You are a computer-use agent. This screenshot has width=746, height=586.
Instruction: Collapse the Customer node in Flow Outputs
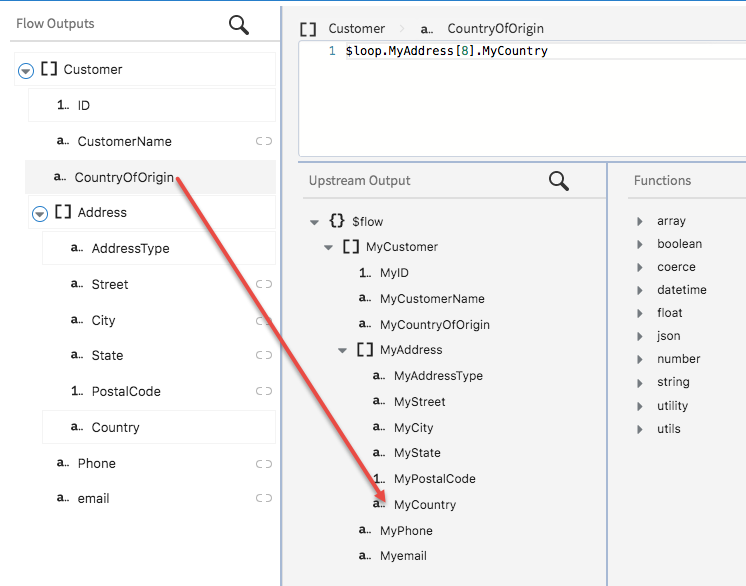[26, 70]
